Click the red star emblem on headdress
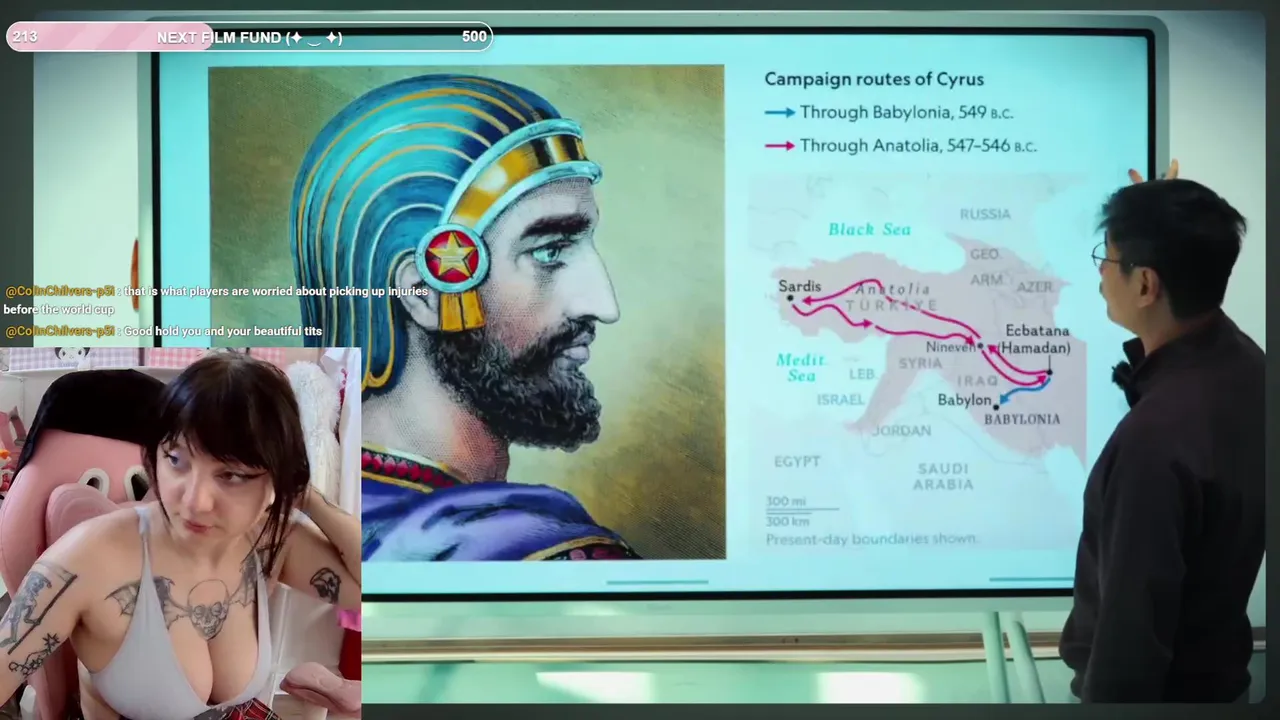This screenshot has width=1280, height=720. pos(451,256)
